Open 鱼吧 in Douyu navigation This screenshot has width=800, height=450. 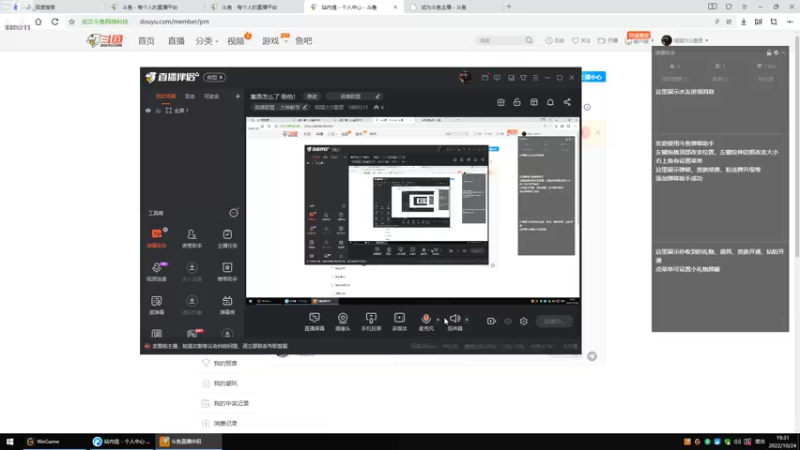pyautogui.click(x=304, y=41)
